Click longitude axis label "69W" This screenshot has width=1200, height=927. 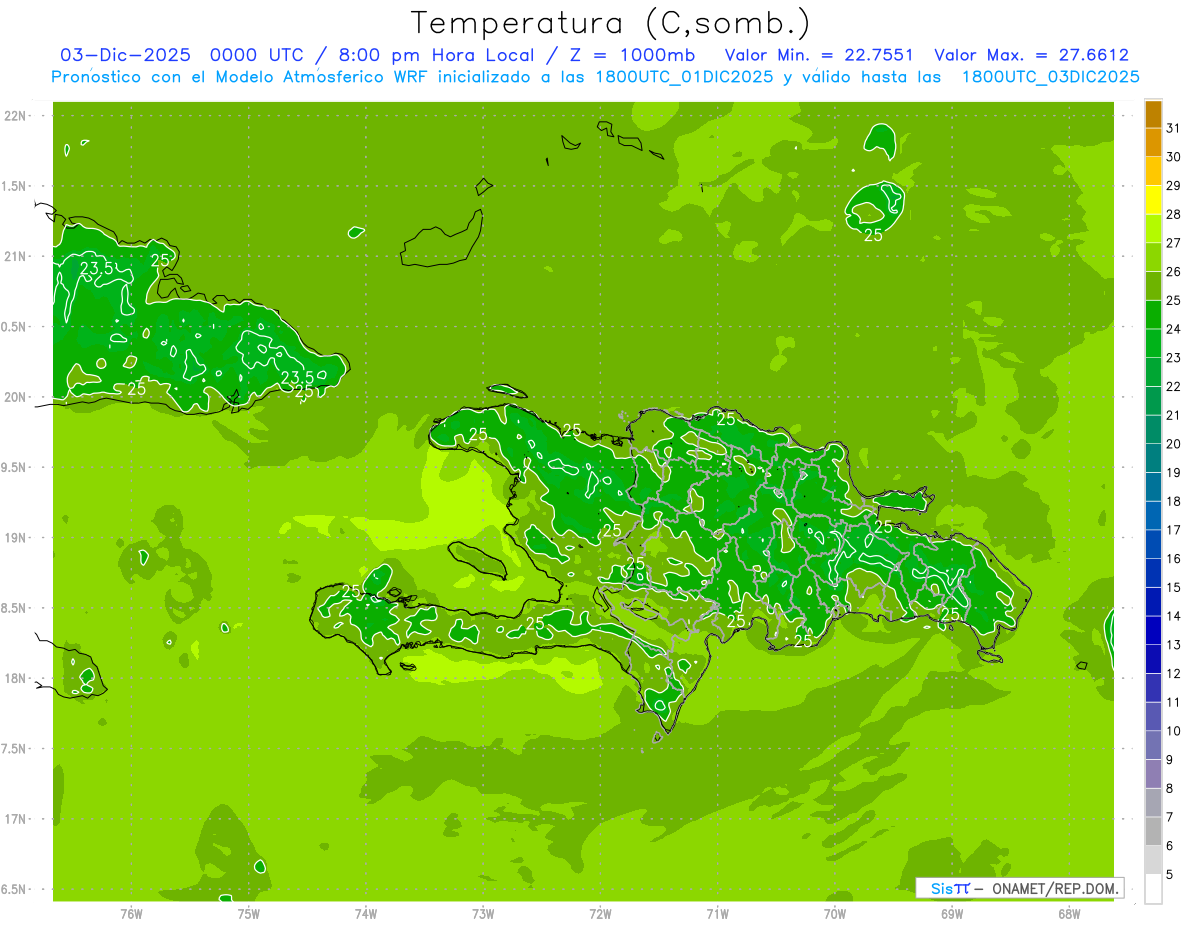(x=952, y=914)
